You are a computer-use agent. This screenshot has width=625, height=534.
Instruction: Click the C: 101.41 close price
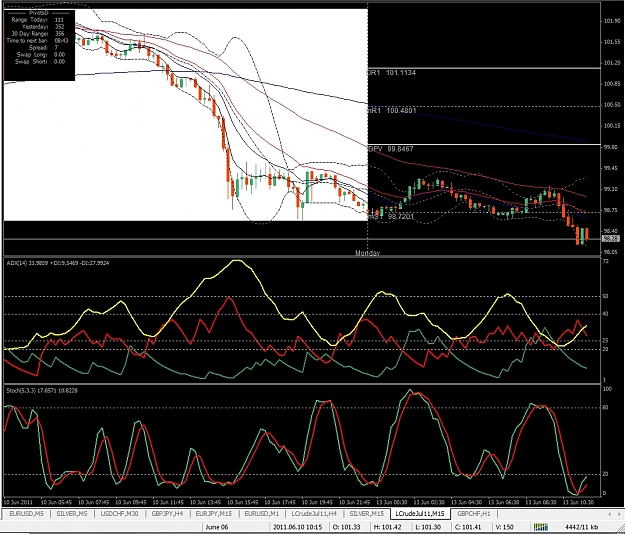468,527
